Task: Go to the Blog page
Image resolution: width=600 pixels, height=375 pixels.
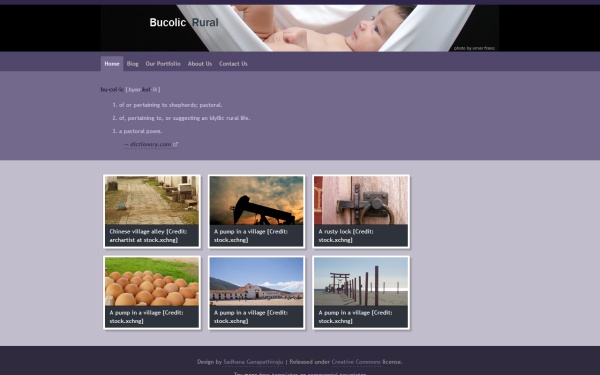Action: click(x=132, y=64)
